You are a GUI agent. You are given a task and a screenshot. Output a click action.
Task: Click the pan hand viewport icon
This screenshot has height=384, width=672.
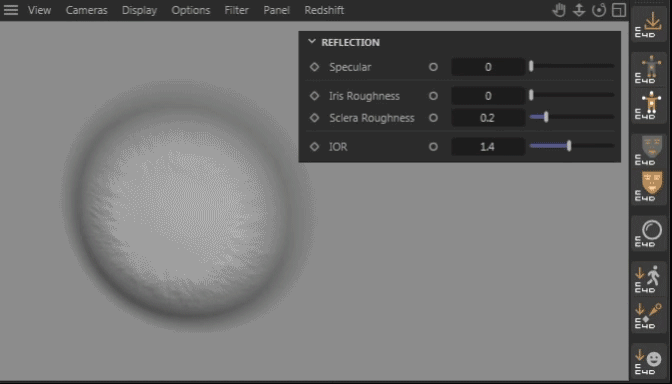[559, 10]
